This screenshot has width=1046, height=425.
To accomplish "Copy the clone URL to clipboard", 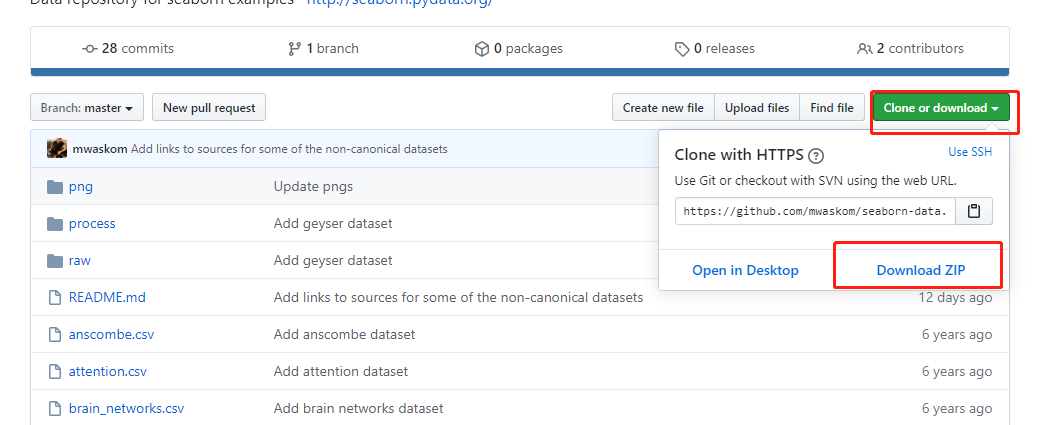I will coord(974,211).
